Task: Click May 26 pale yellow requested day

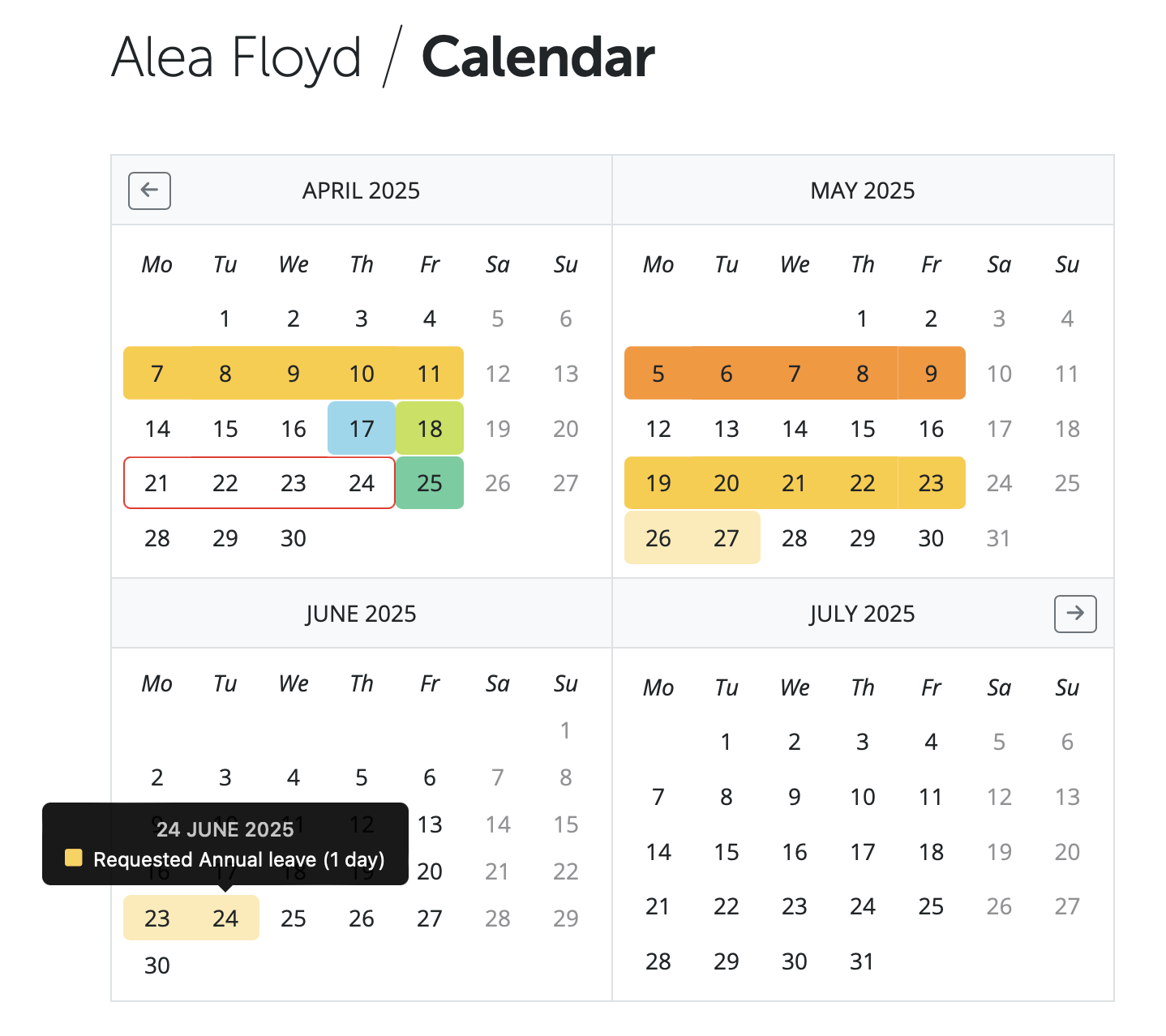Action: pos(658,537)
